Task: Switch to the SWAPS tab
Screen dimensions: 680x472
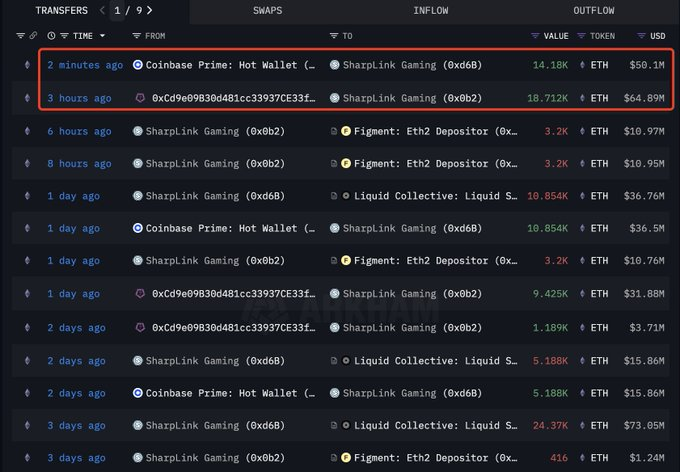Action: click(x=268, y=10)
